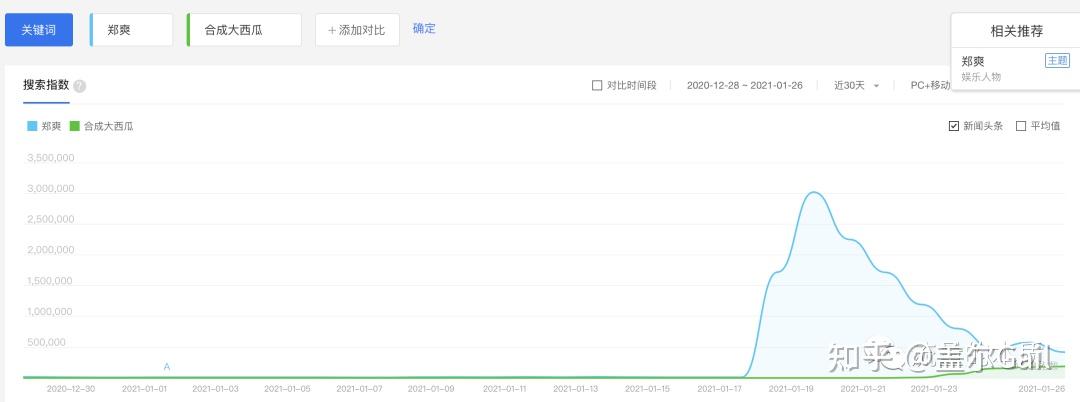Expand the 近30天 time range dropdown
Image resolution: width=1080 pixels, height=402 pixels.
856,86
